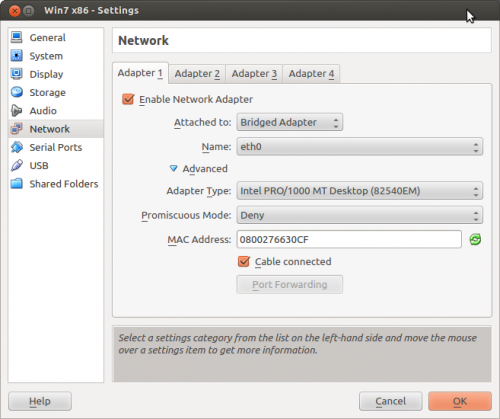Switch to the Adapter 2 tab
The width and height of the screenshot is (500, 419).
197,74
